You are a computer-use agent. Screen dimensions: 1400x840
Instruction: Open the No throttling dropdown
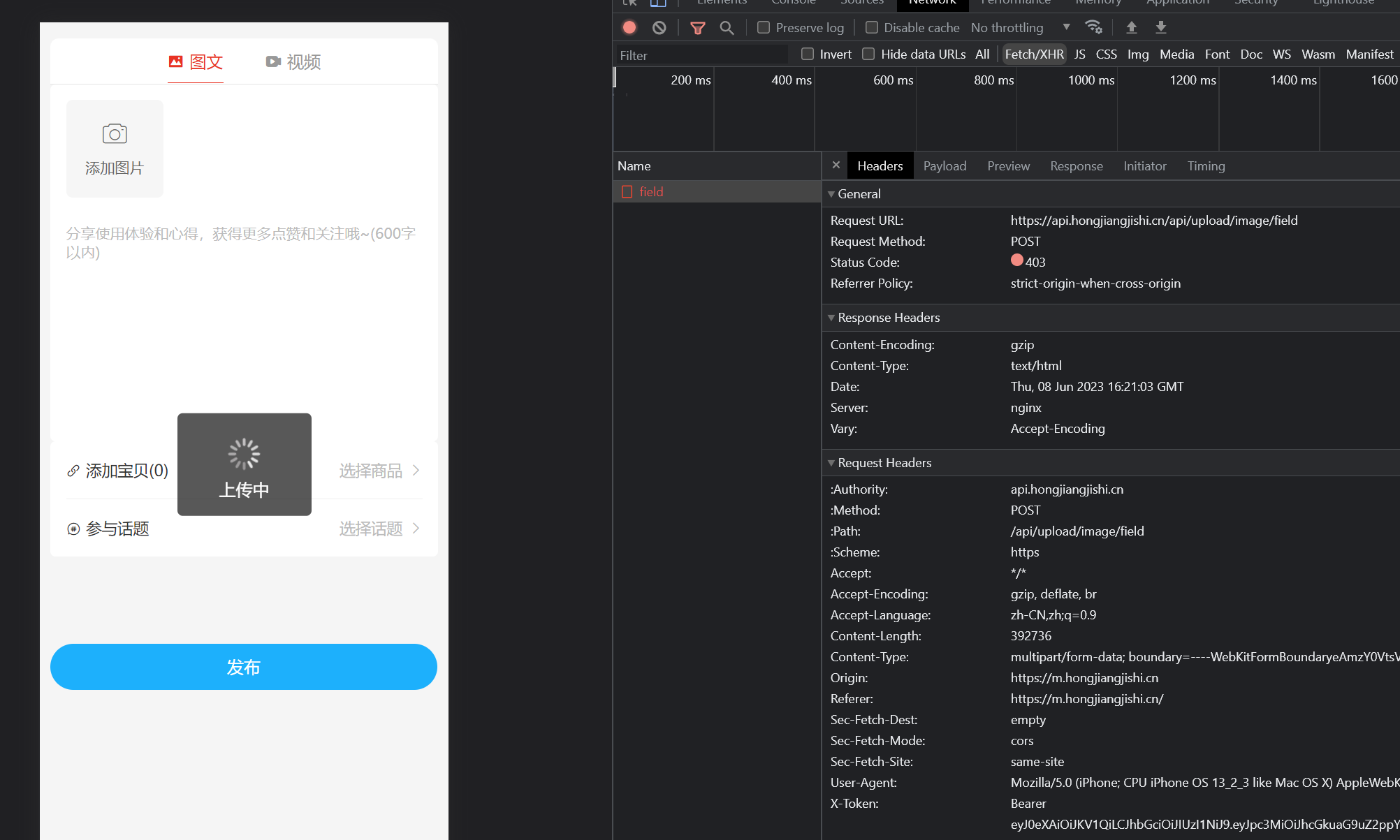(x=1020, y=27)
